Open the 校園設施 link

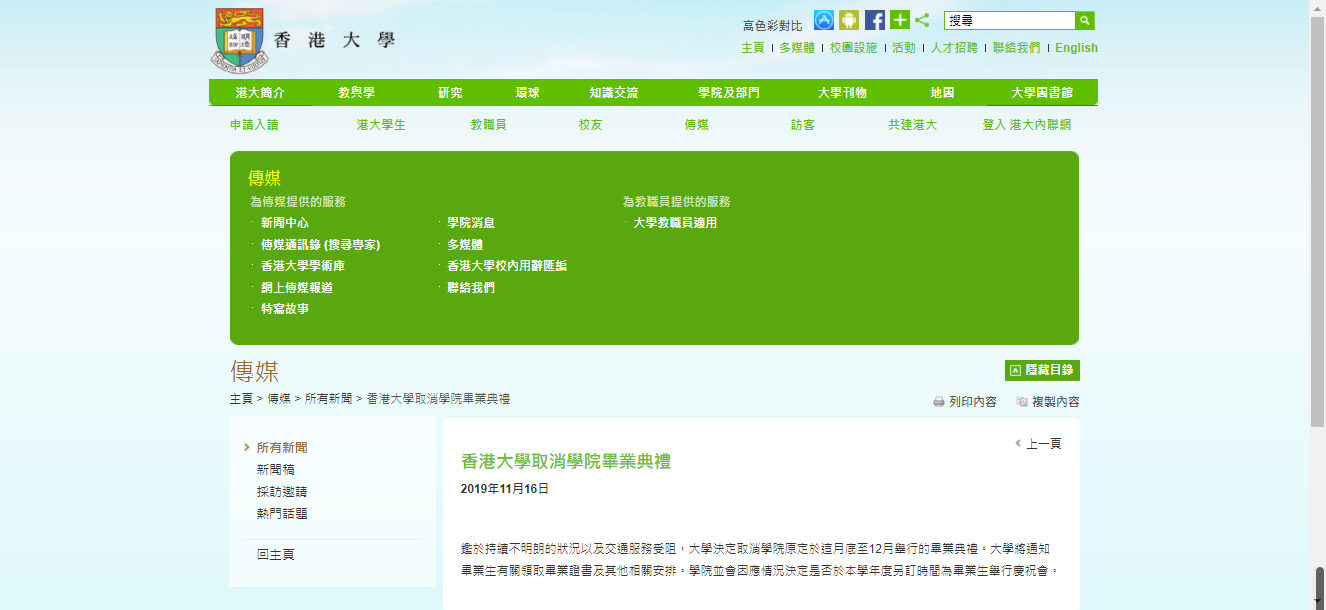(853, 48)
